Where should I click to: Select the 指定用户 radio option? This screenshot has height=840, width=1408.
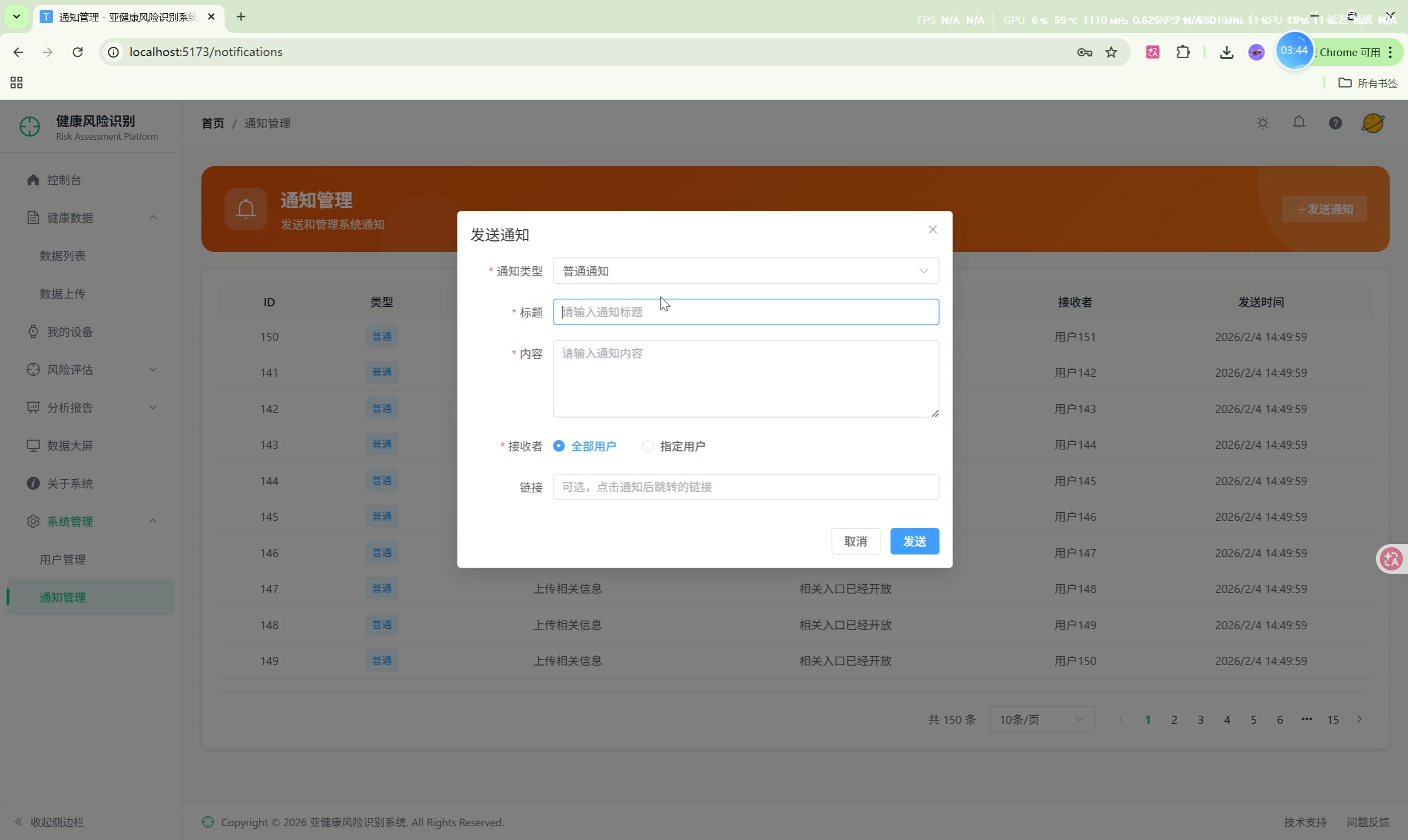tap(648, 446)
